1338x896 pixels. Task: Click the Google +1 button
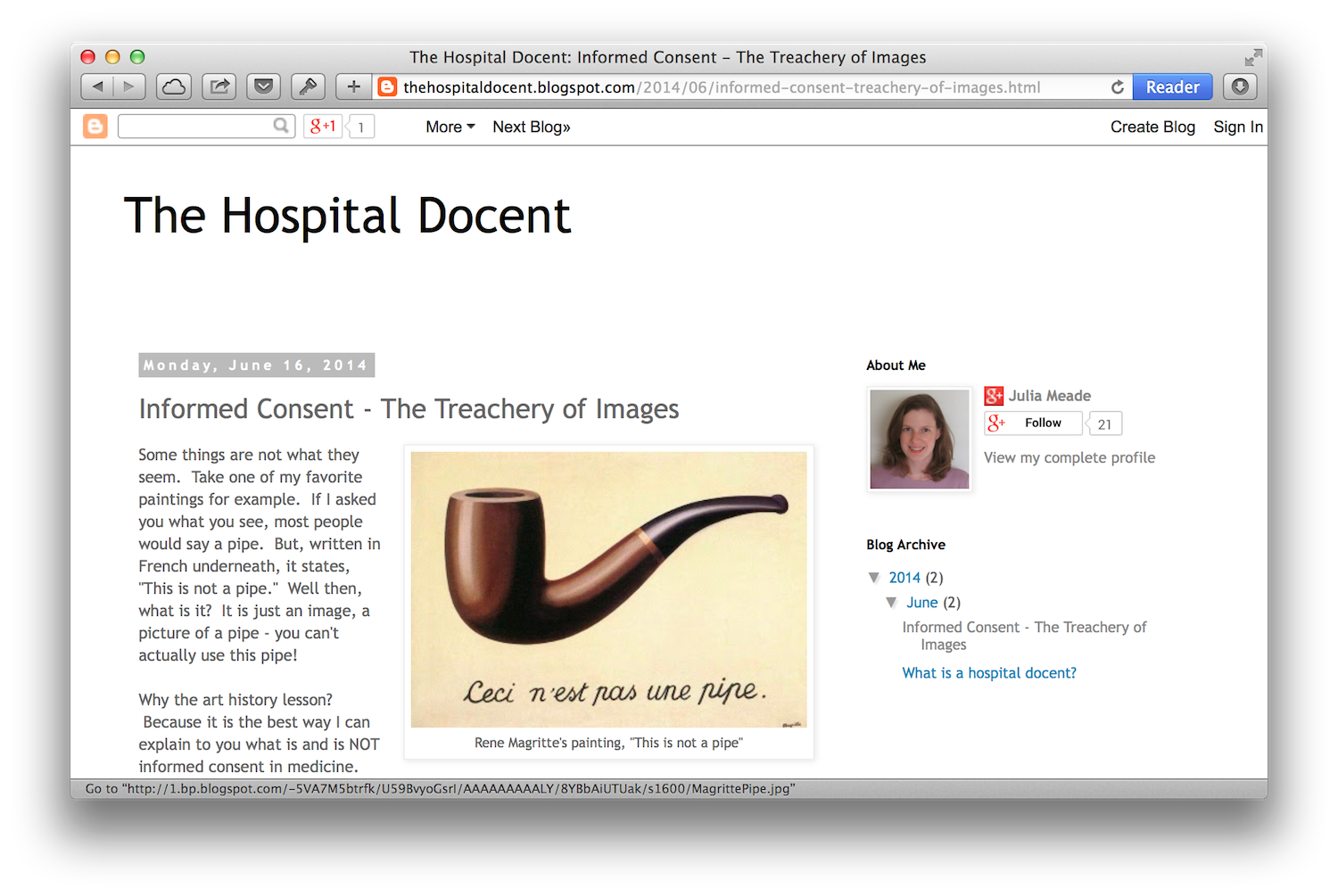(x=323, y=127)
